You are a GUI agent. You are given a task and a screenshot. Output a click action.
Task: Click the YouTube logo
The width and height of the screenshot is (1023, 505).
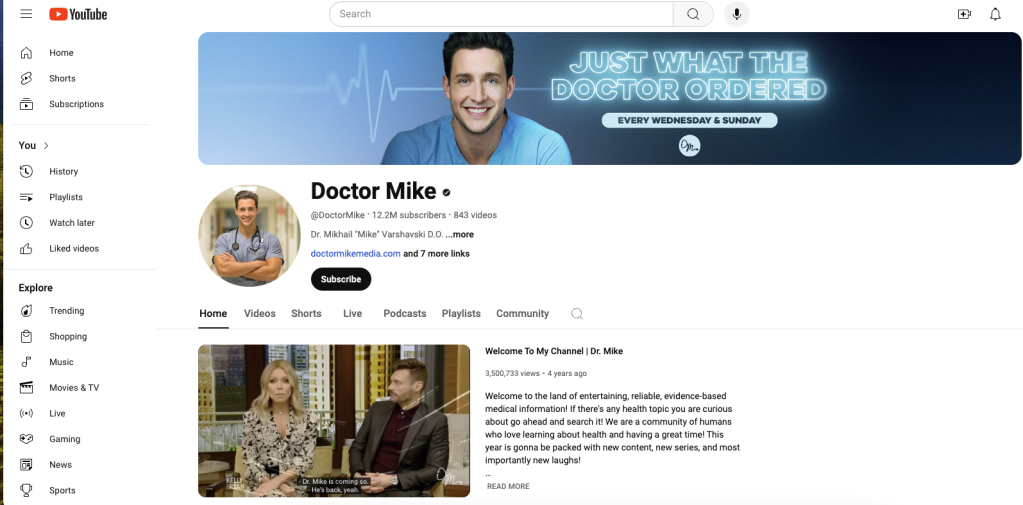[x=78, y=14]
